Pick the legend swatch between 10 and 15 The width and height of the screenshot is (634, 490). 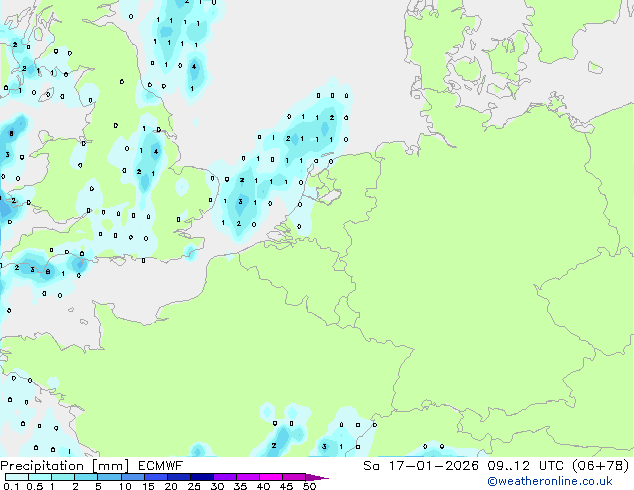point(132,477)
